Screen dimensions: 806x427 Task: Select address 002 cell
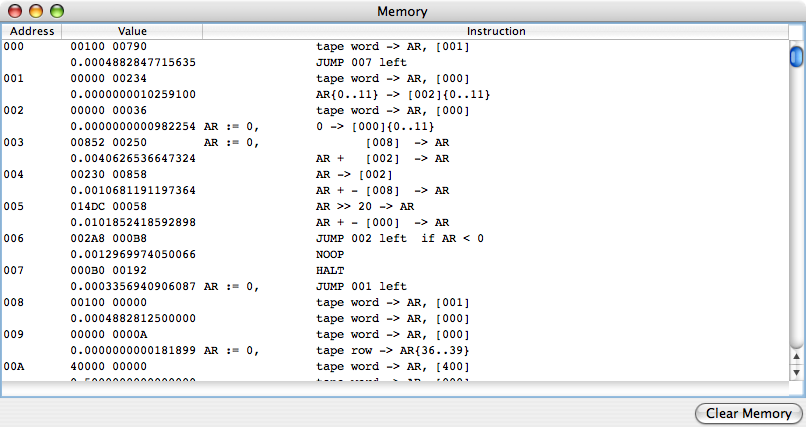[13, 110]
